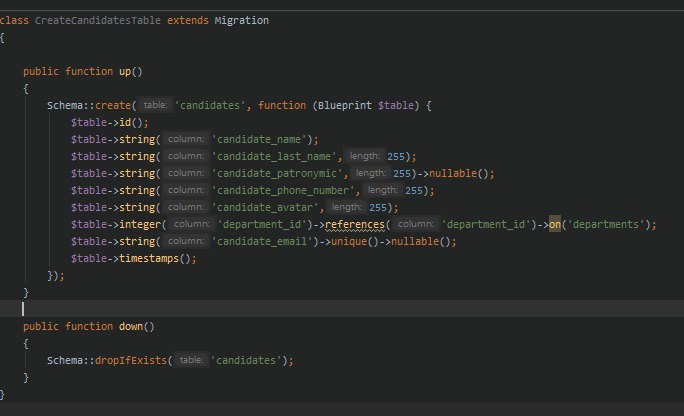The image size is (684, 416).
Task: Click nullable() on the patronymic line
Action: click(x=459, y=174)
